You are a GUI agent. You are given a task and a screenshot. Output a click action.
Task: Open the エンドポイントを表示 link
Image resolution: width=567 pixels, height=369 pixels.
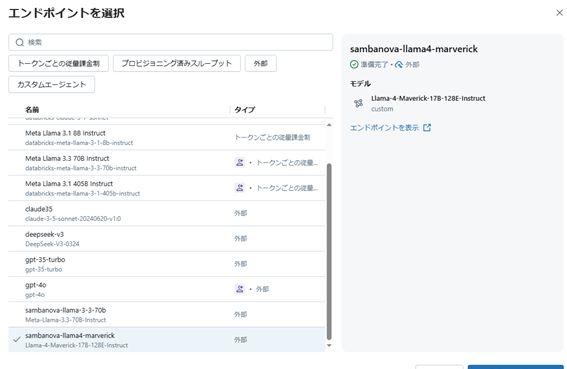tap(384, 128)
